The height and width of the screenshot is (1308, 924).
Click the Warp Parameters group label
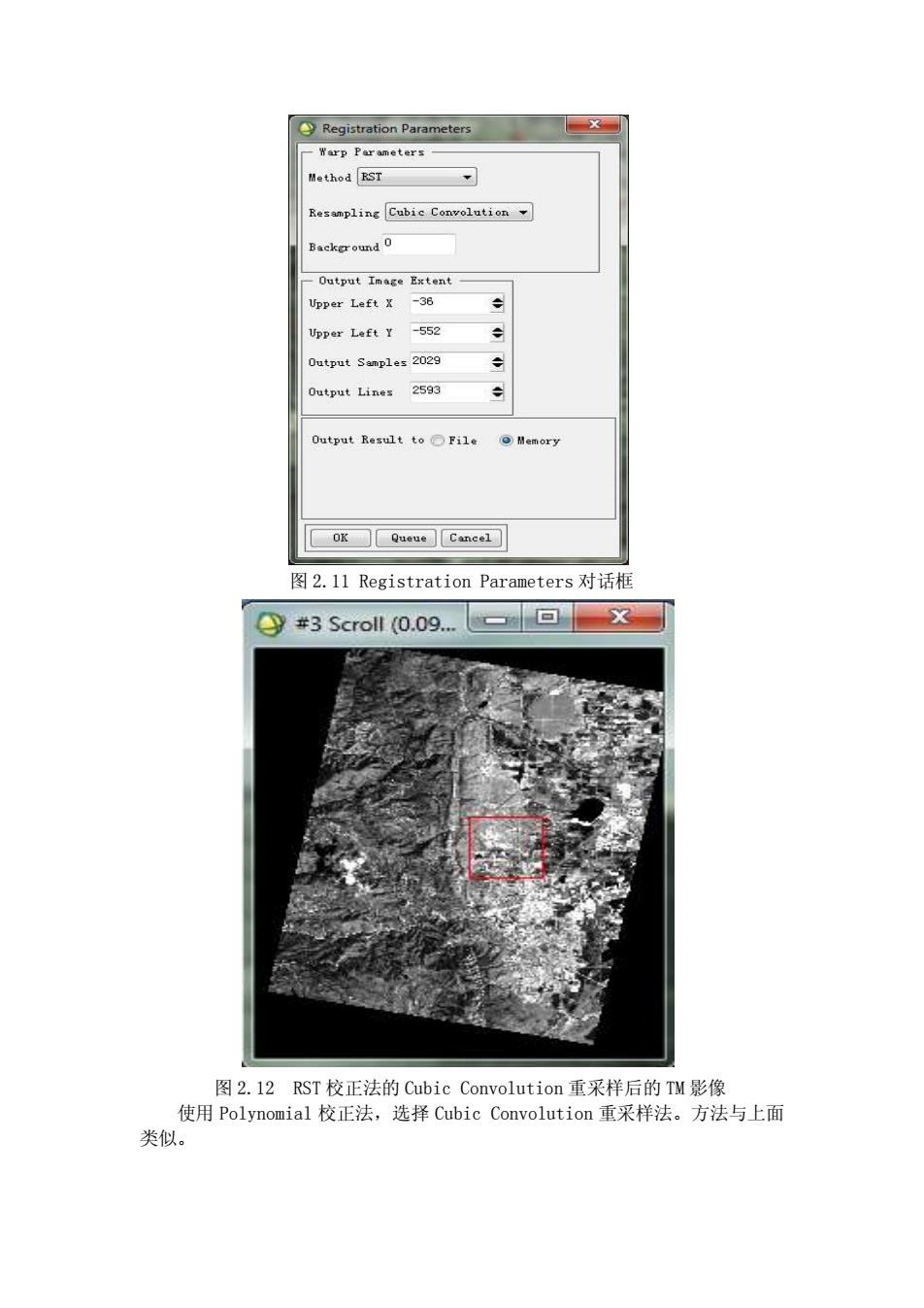(x=372, y=152)
